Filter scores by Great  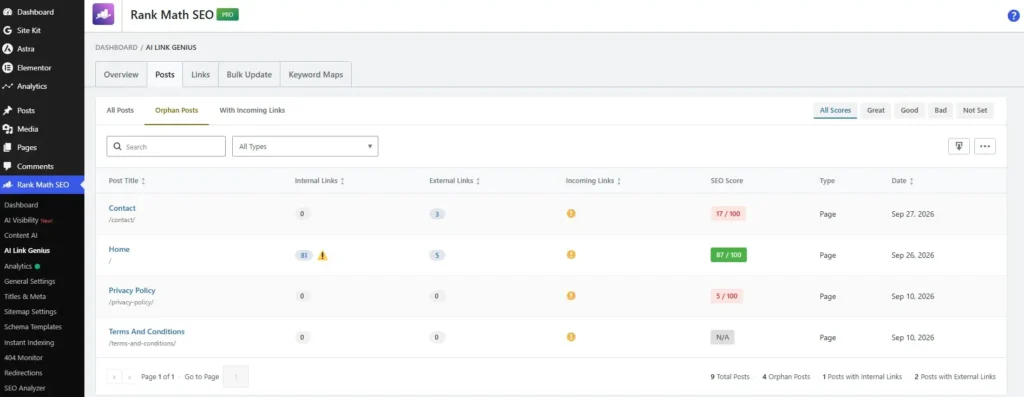[x=876, y=110]
